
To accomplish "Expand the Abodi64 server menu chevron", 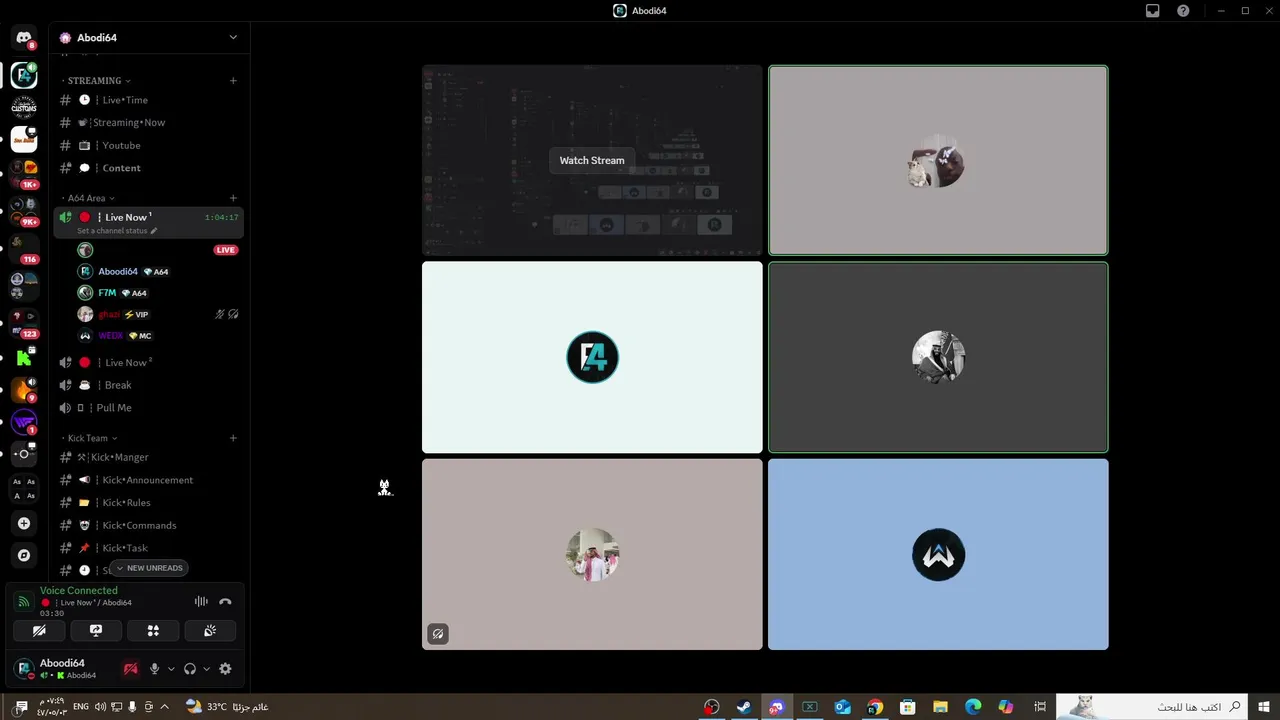I will click(x=233, y=38).
